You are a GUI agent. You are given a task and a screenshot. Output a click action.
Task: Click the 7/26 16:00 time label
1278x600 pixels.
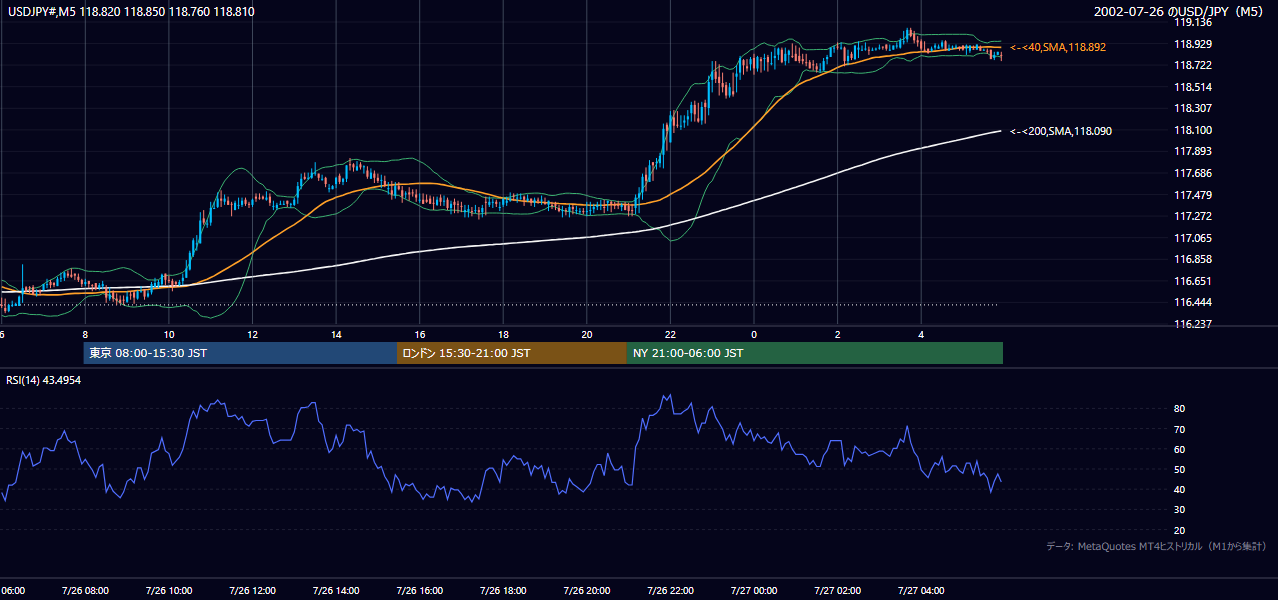(419, 591)
